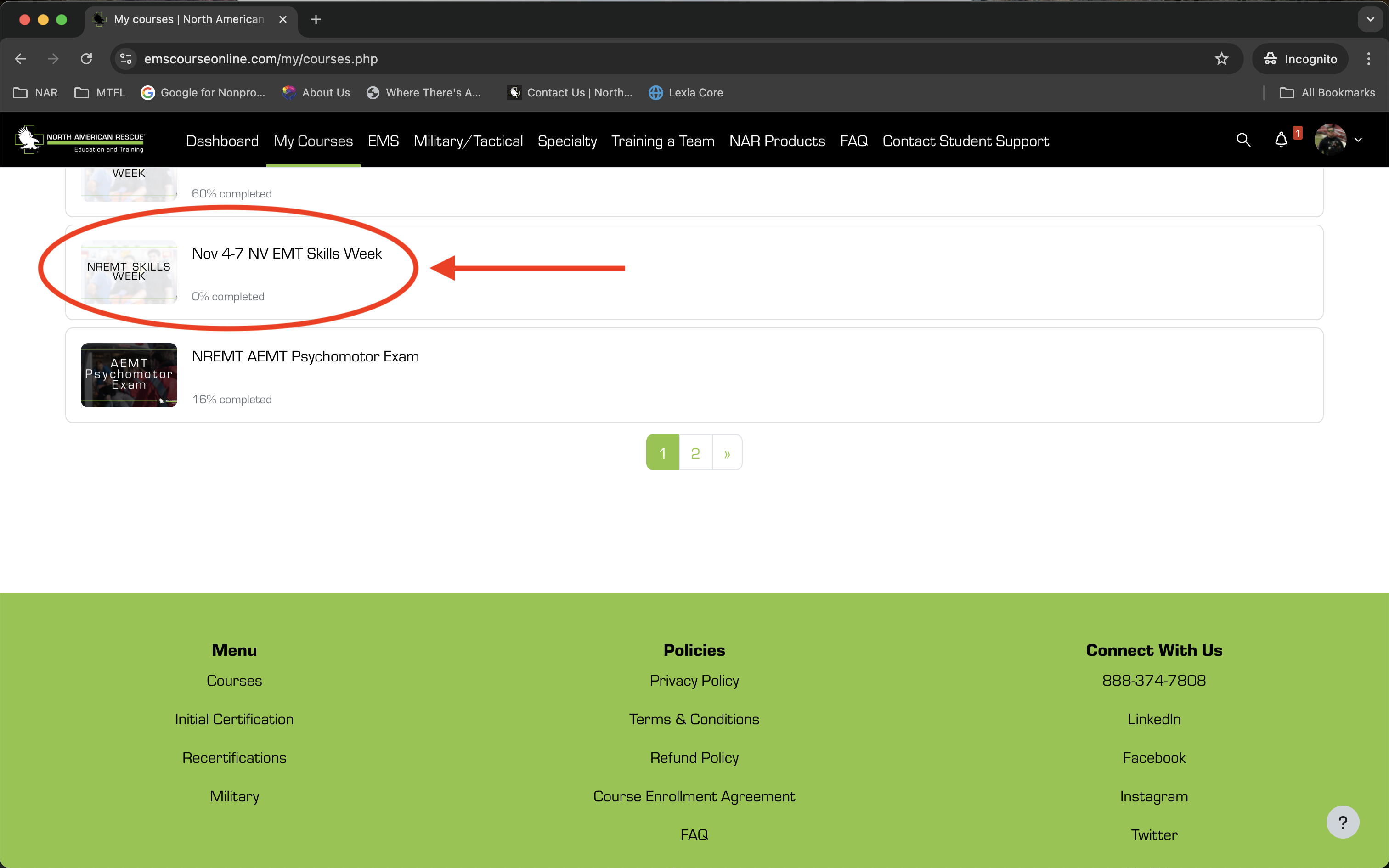
Task: Click the user profile avatar
Action: pyautogui.click(x=1331, y=140)
